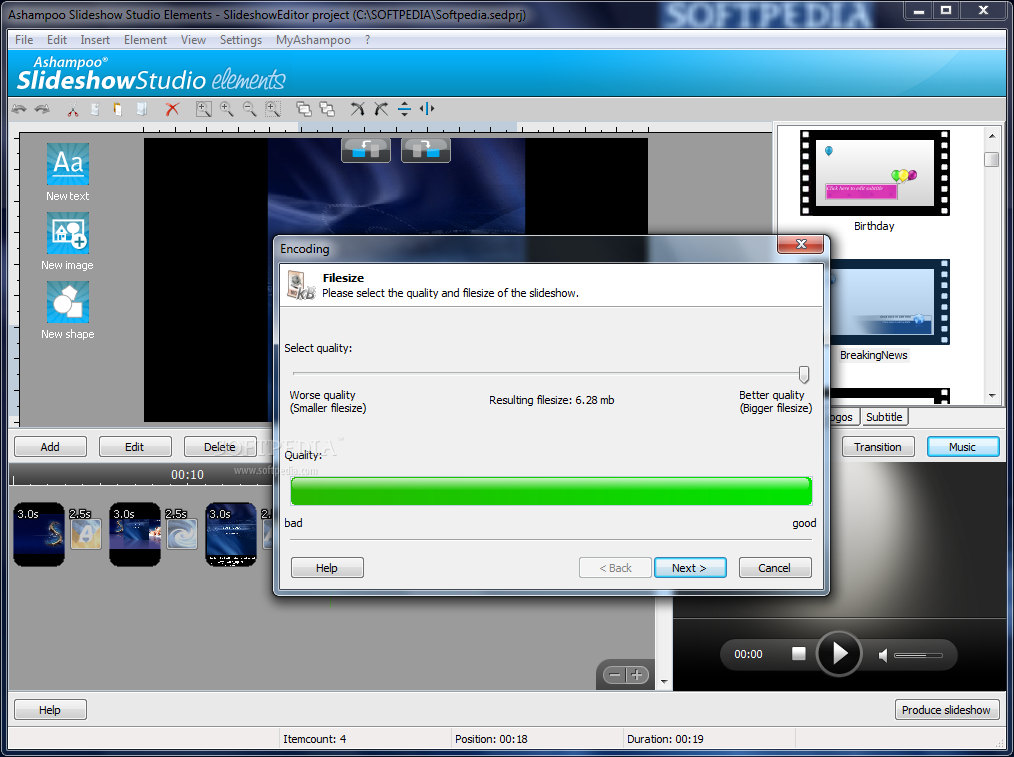Click the blank page toolbar icon
The image size is (1014, 757).
tap(142, 109)
